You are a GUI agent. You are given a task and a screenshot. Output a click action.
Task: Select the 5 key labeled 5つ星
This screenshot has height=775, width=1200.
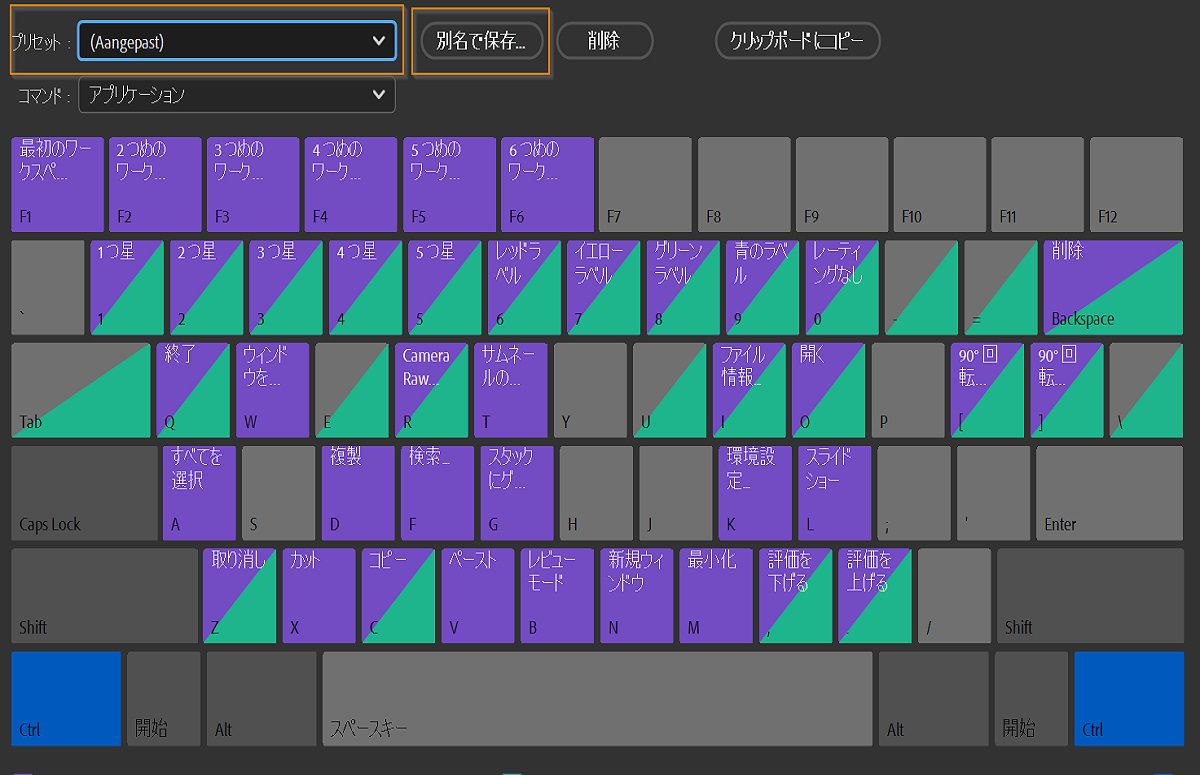[445, 287]
